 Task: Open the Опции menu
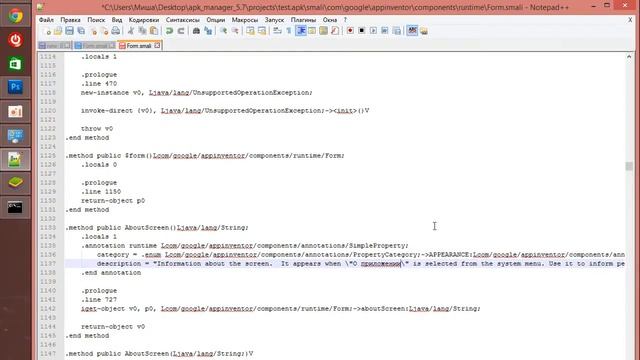[216, 20]
